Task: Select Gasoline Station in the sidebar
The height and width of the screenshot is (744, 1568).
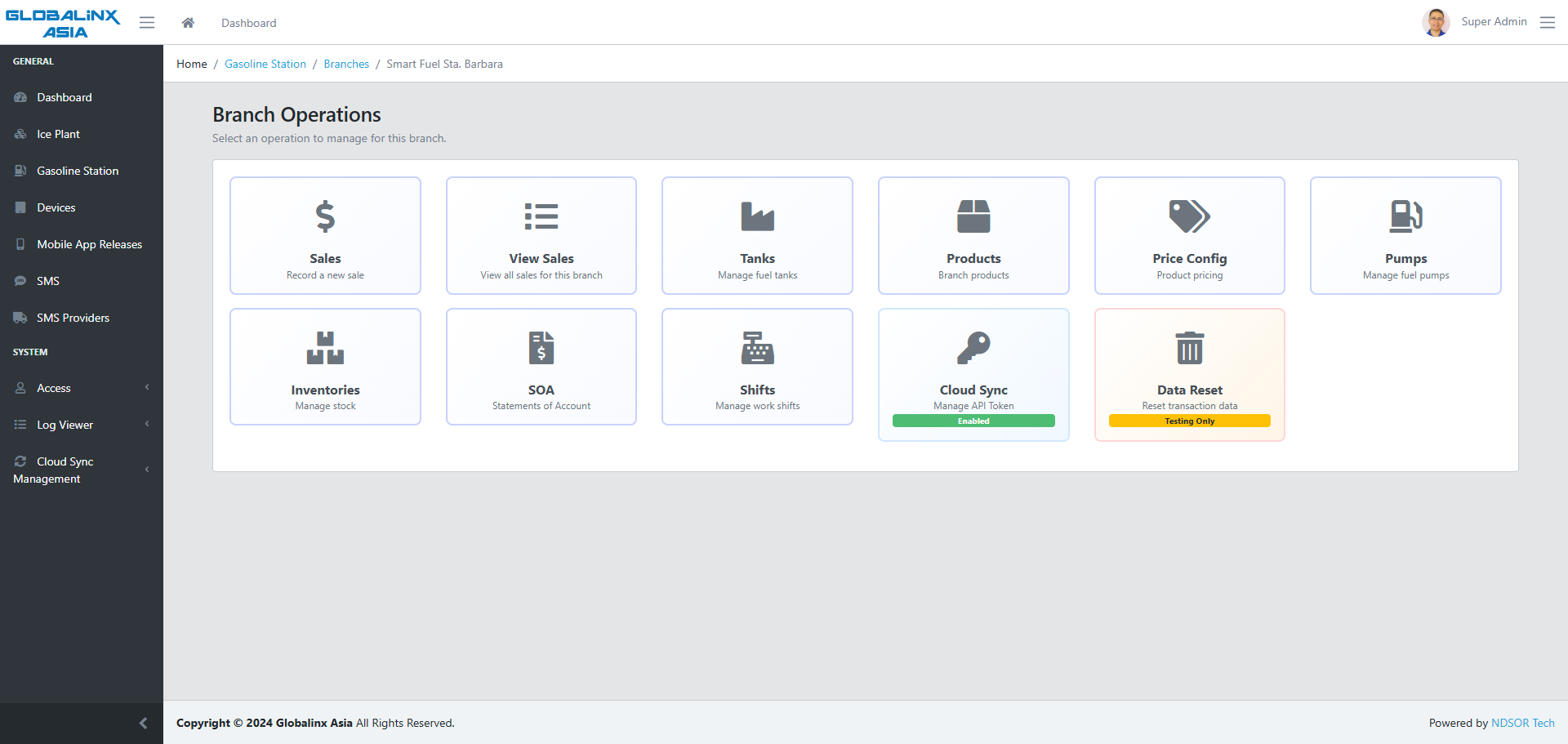Action: tap(82, 171)
